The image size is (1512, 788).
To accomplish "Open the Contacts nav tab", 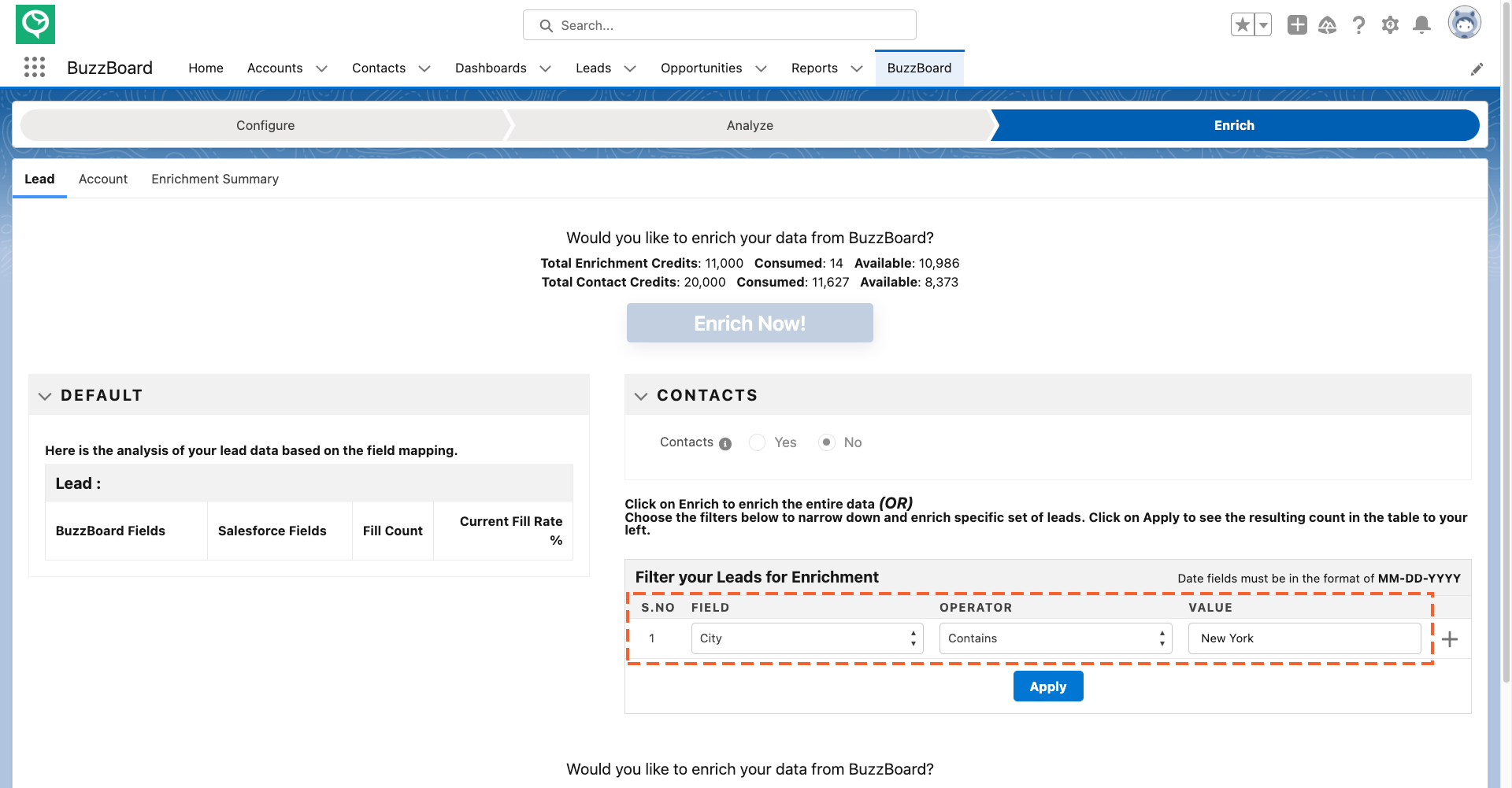I will (379, 68).
